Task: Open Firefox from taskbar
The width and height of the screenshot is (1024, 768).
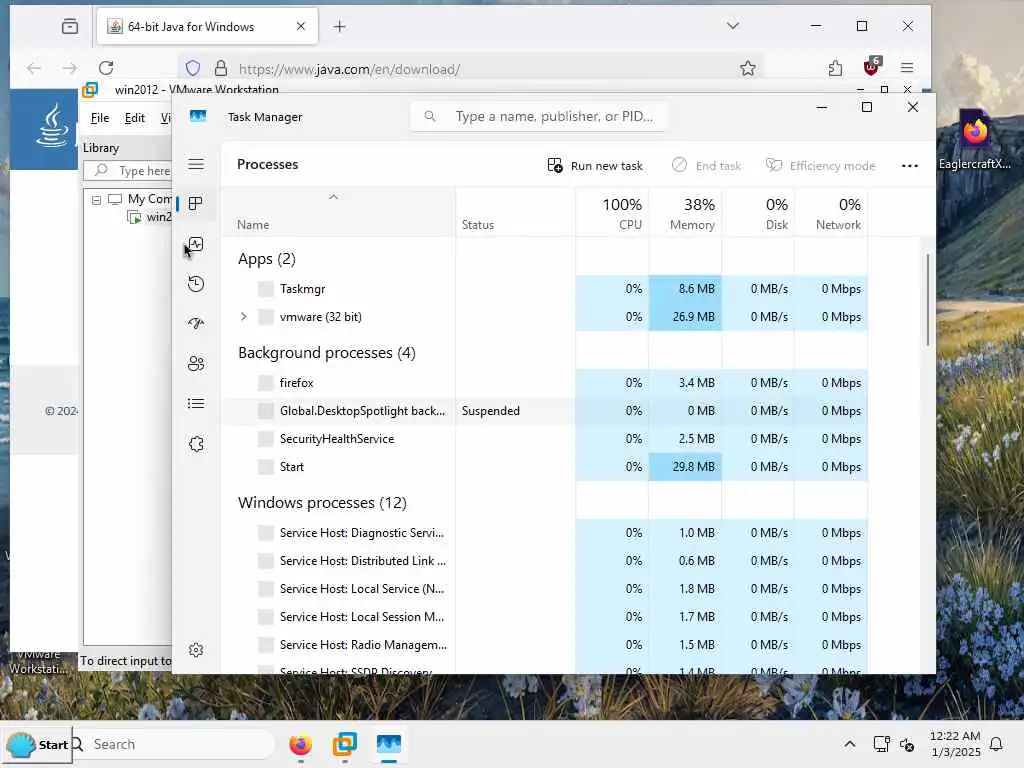Action: 300,744
